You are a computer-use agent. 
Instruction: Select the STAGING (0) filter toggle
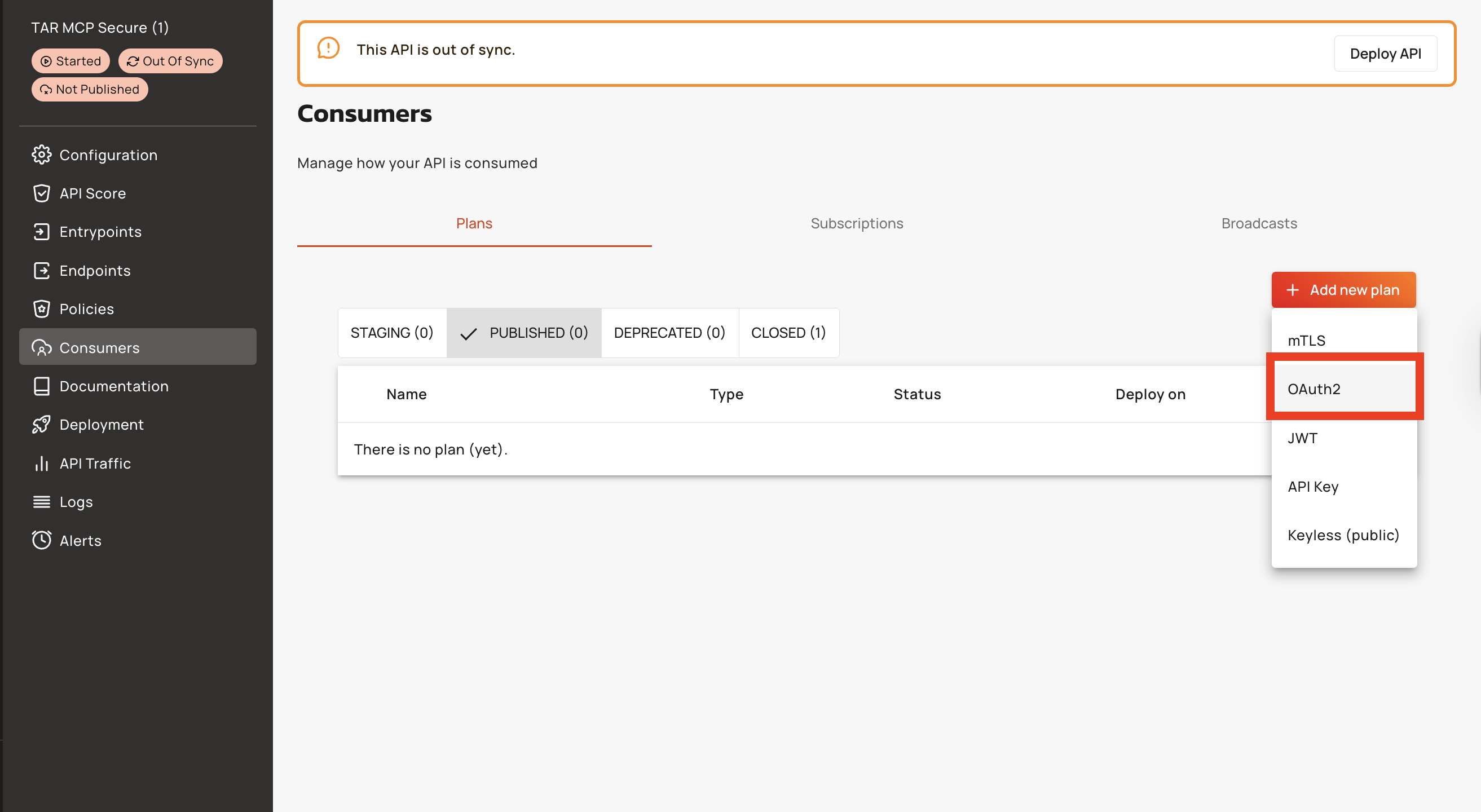392,333
